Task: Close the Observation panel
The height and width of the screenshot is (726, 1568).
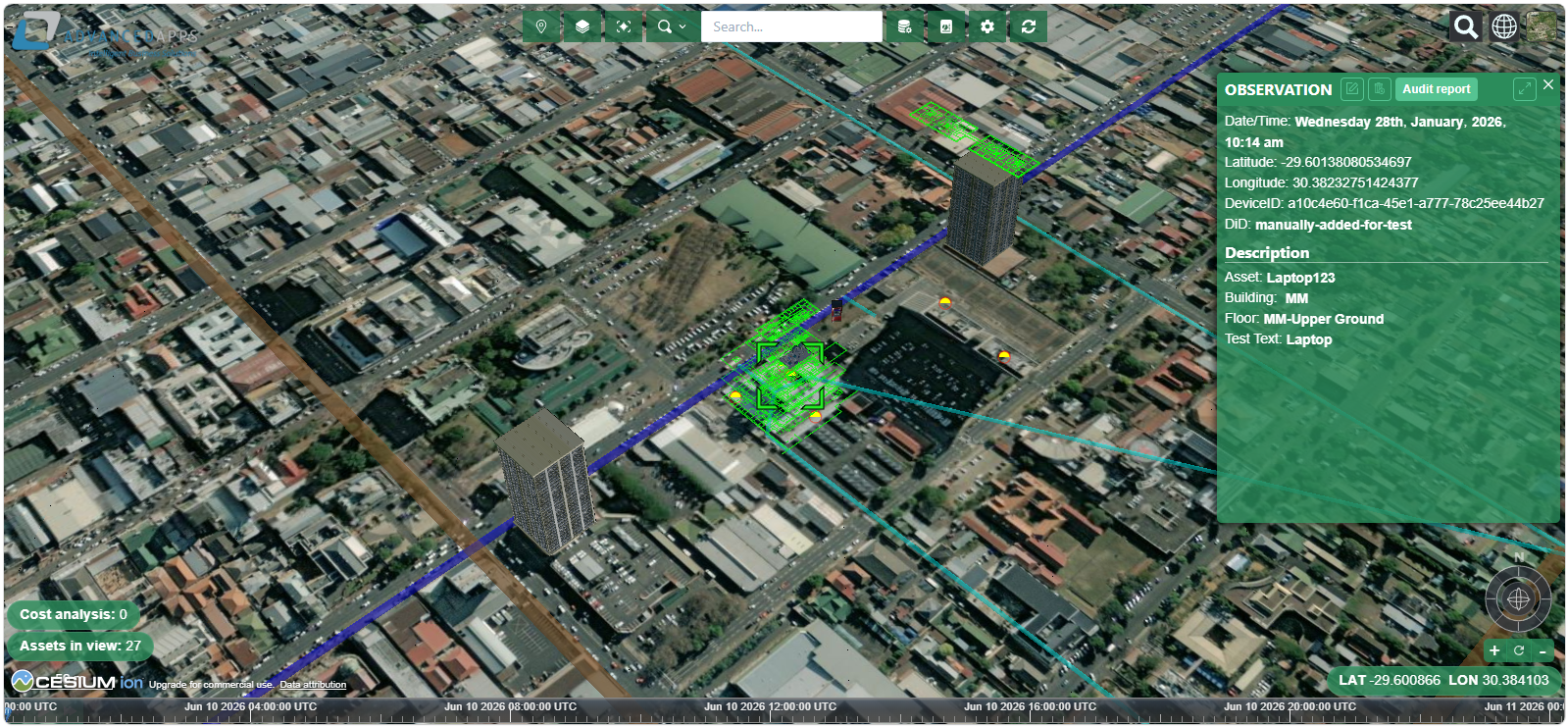Action: [x=1548, y=85]
